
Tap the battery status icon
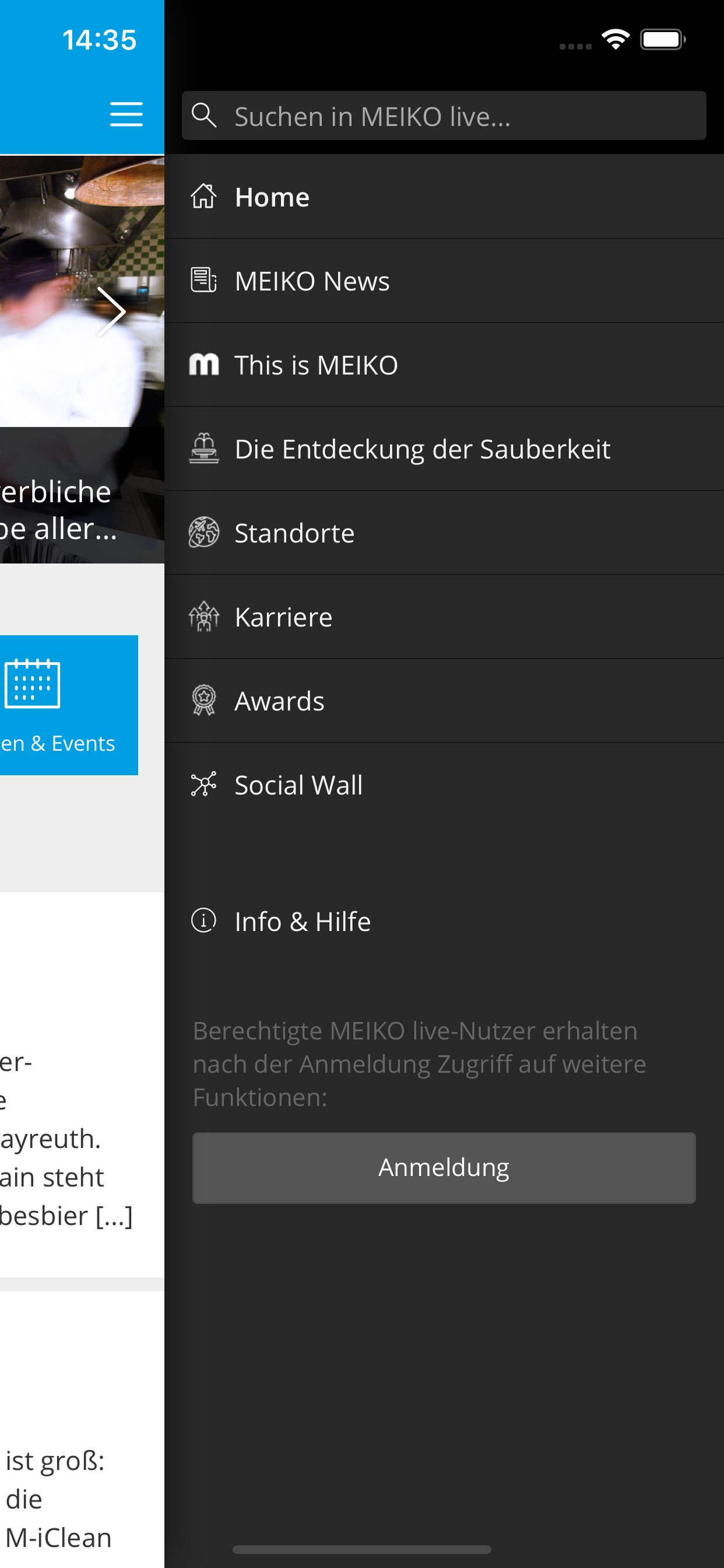663,40
